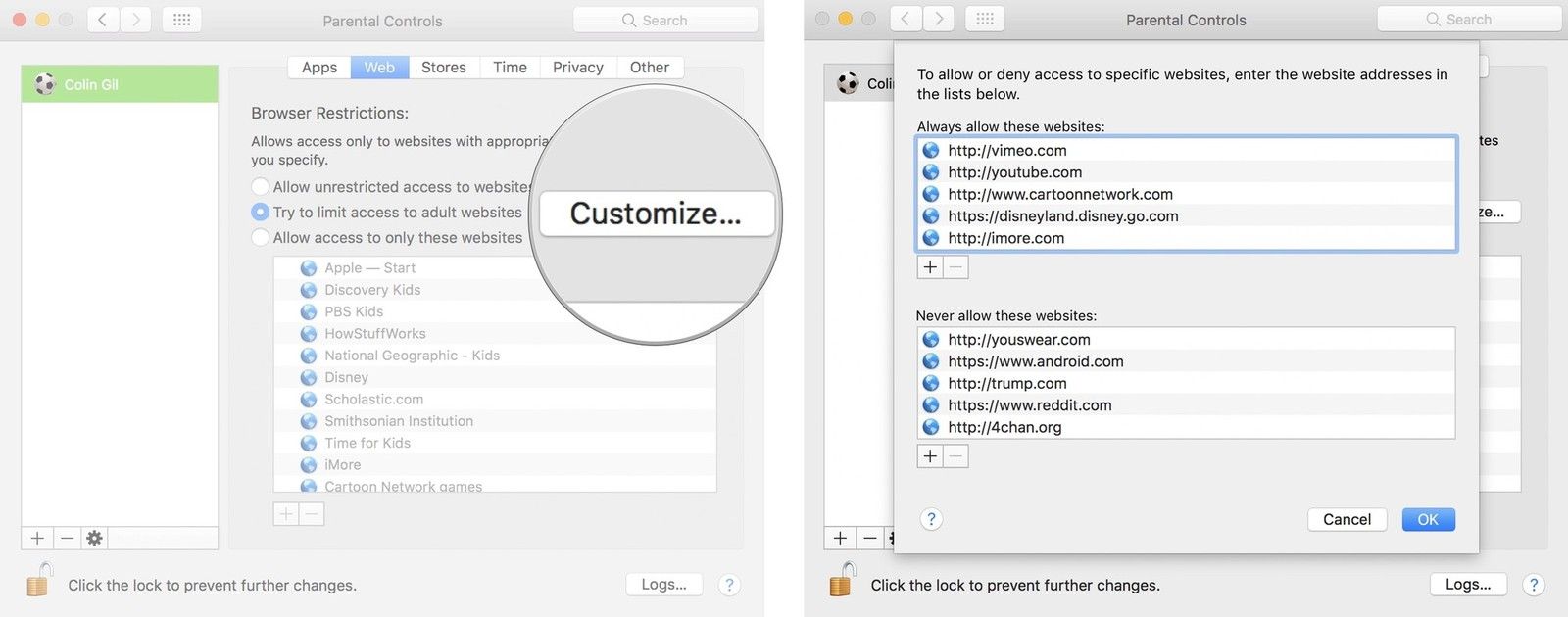Click the back arrow in left window toolbar
The width and height of the screenshot is (1568, 617).
[103, 20]
